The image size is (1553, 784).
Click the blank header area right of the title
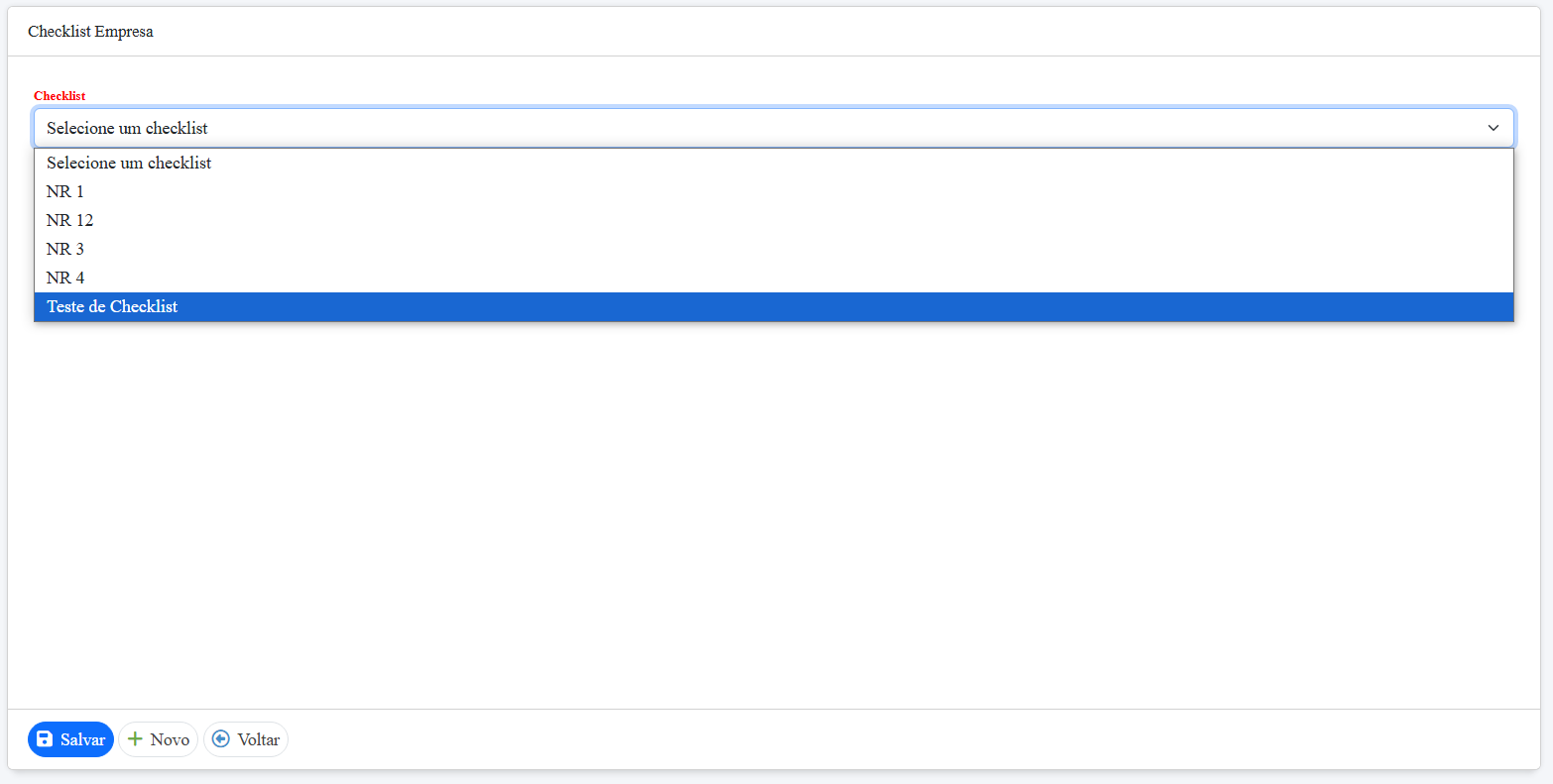click(x=843, y=32)
